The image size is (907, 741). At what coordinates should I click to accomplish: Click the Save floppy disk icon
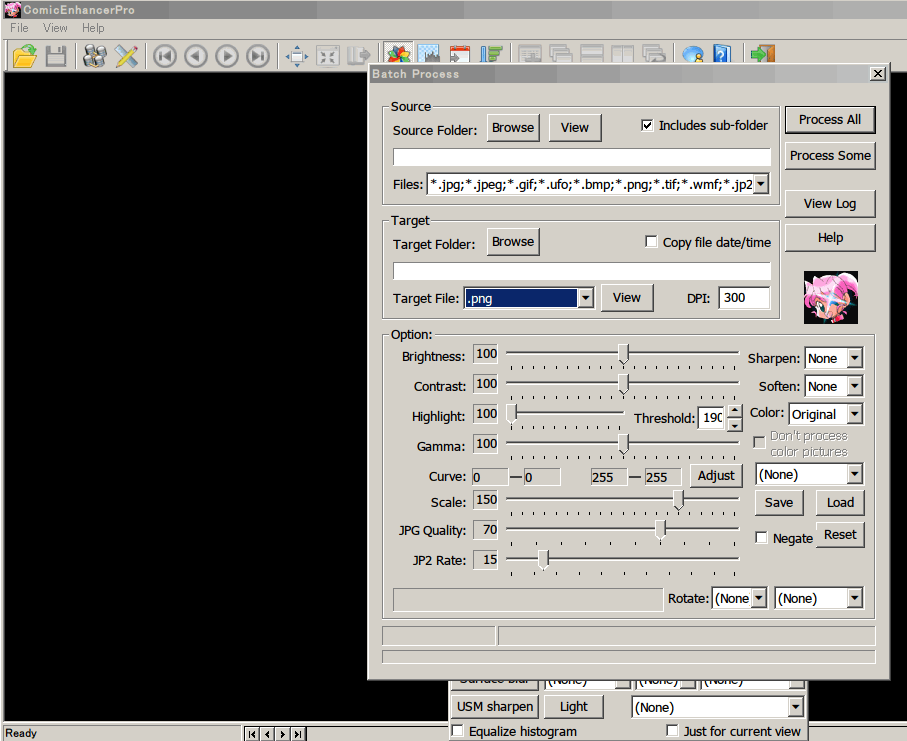coord(56,56)
